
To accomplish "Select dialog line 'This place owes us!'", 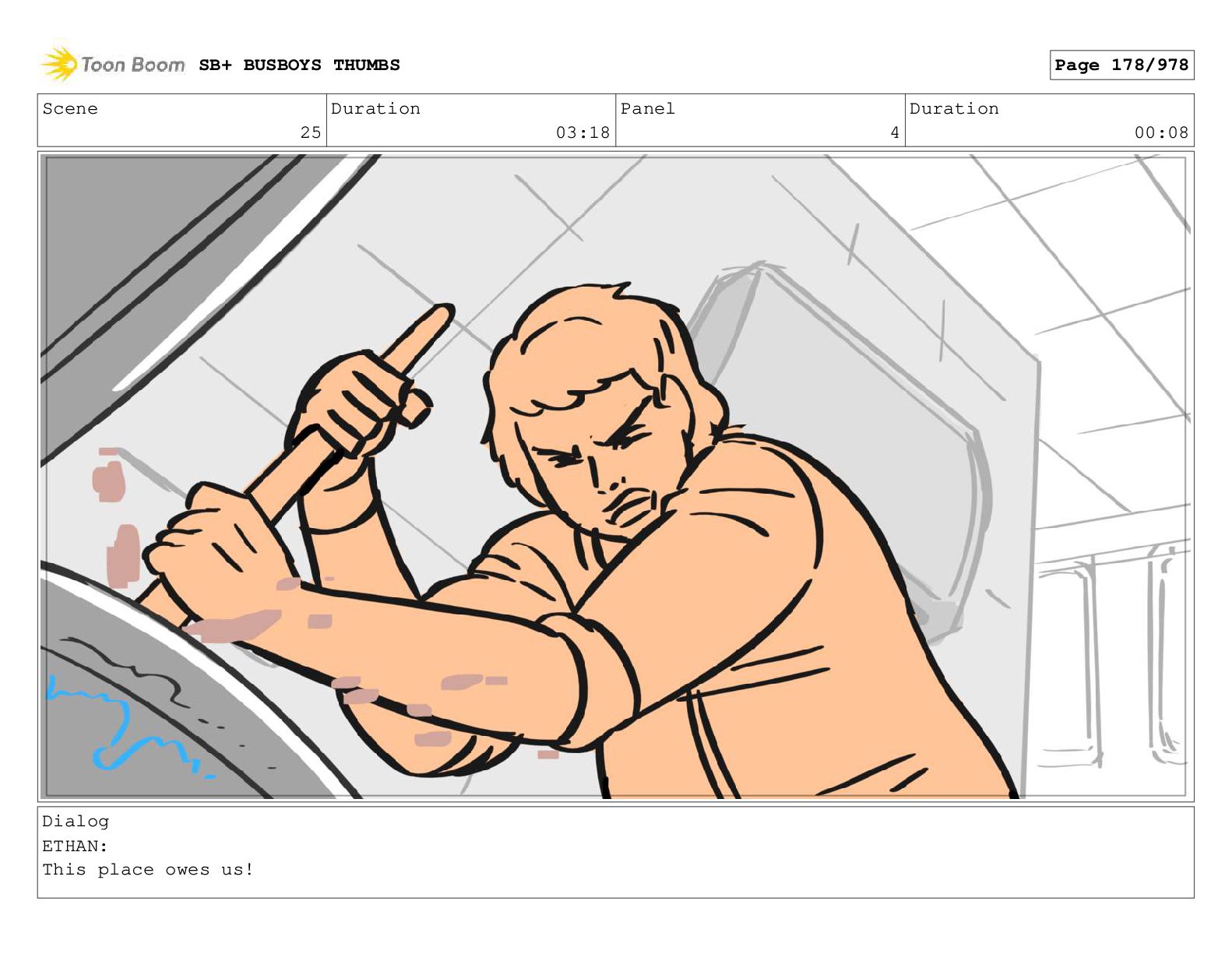I will [148, 870].
